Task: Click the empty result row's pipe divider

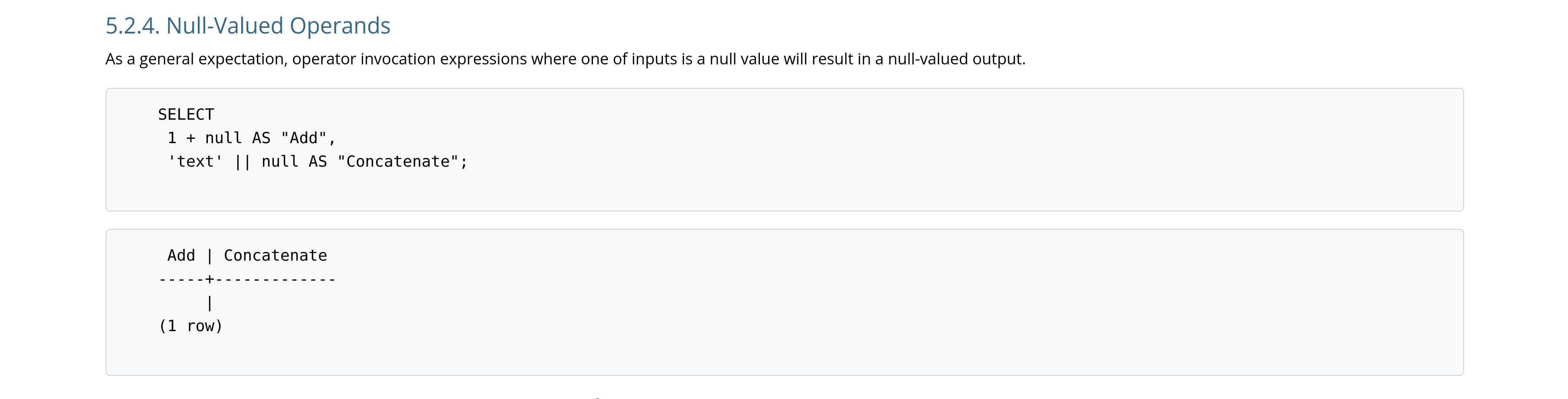Action: (210, 303)
